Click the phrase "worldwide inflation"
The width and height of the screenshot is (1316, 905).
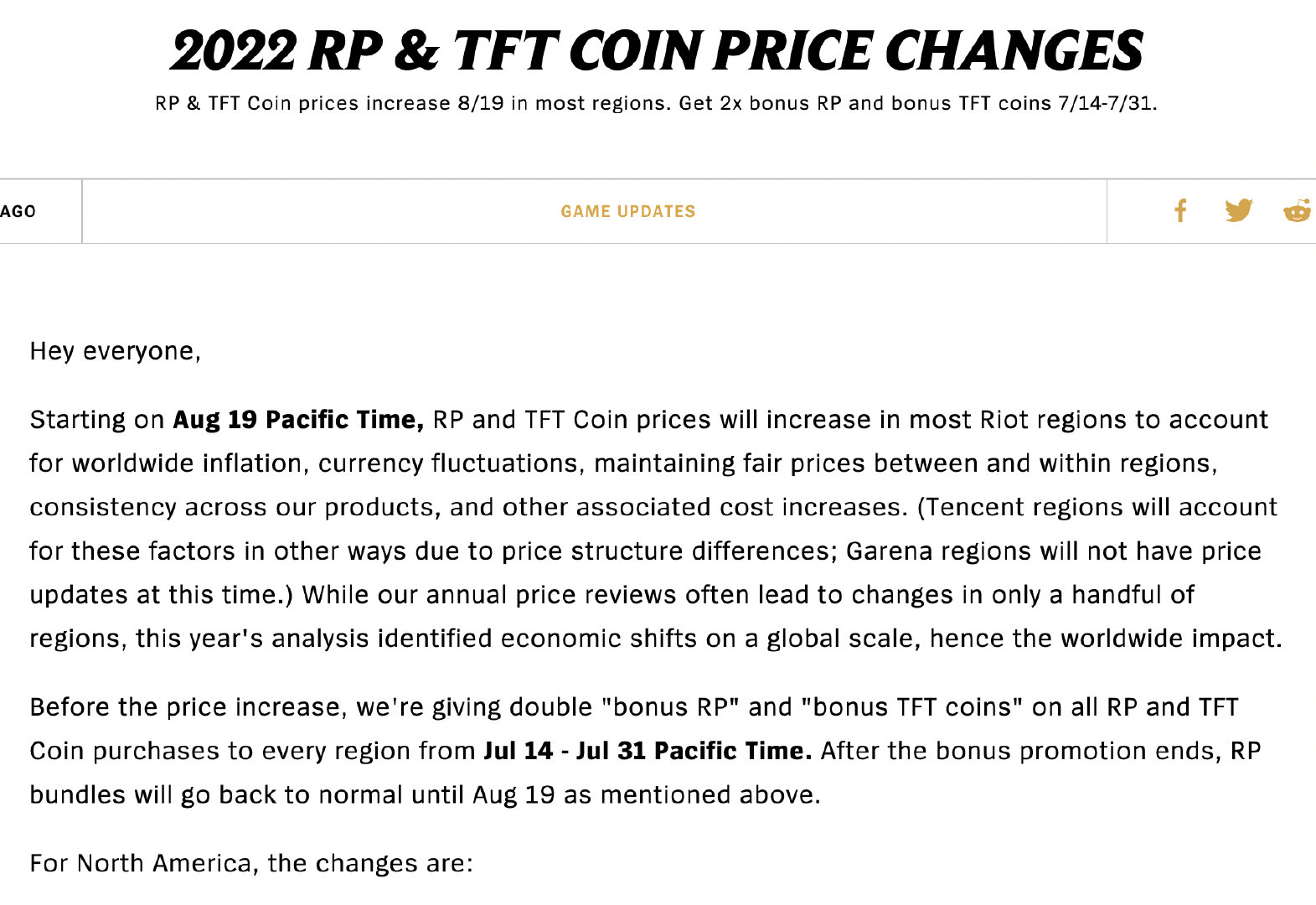[x=188, y=463]
